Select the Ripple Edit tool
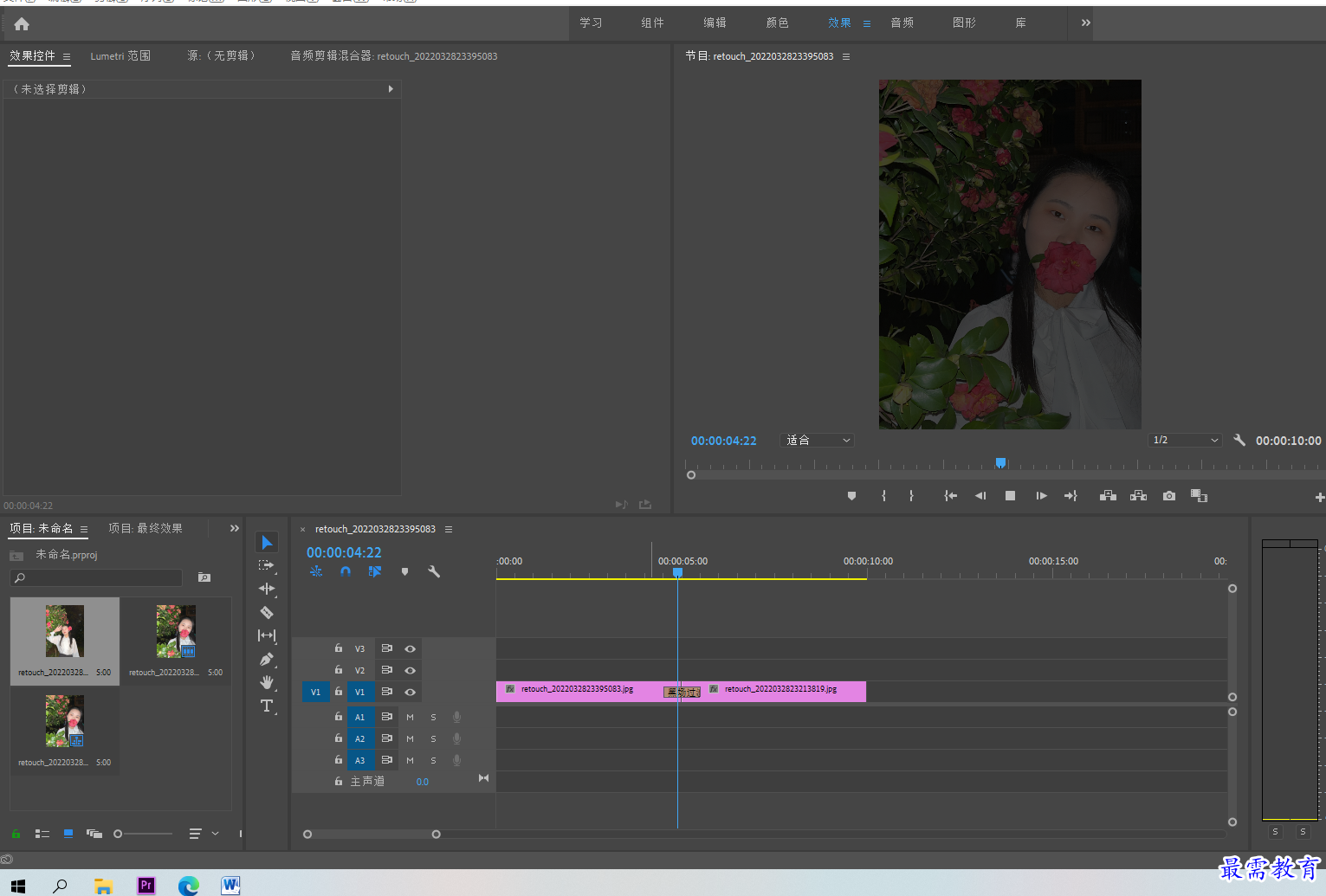Image resolution: width=1326 pixels, height=896 pixels. pos(267,589)
